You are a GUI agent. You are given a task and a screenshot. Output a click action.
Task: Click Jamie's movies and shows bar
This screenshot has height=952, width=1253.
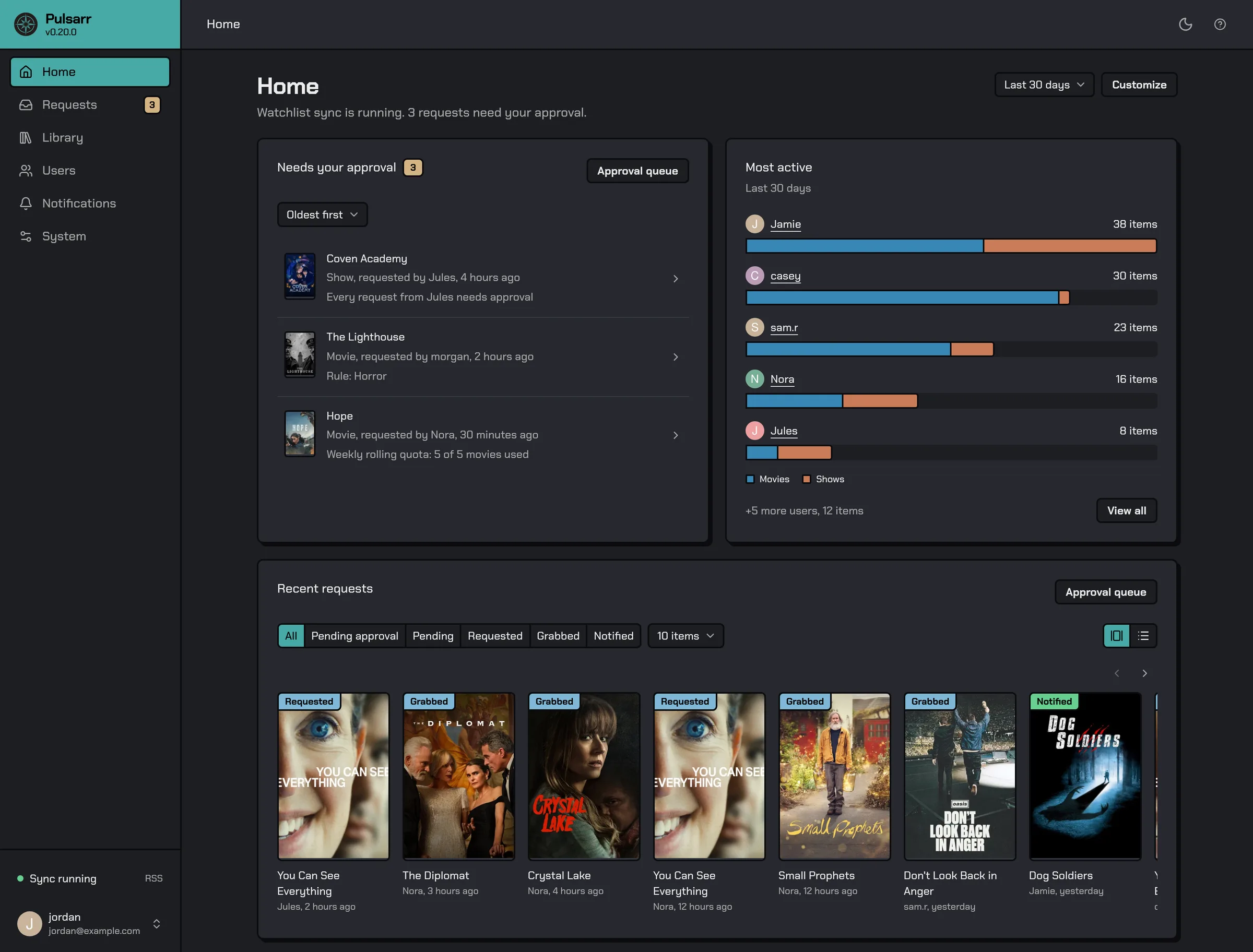(951, 246)
